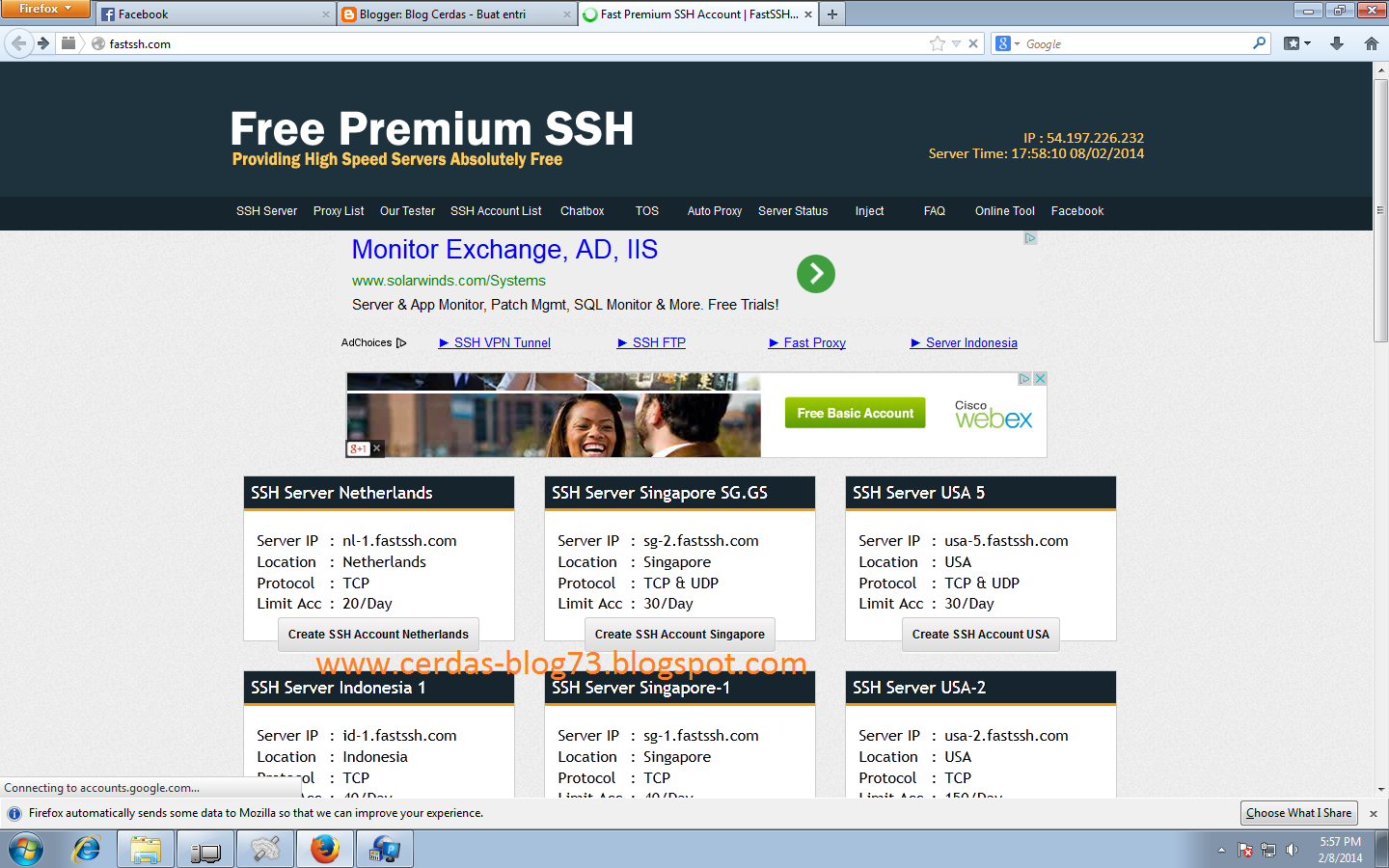The image size is (1389, 868).
Task: Click the AdChoices icon on Webex banner
Action: coord(1024,379)
